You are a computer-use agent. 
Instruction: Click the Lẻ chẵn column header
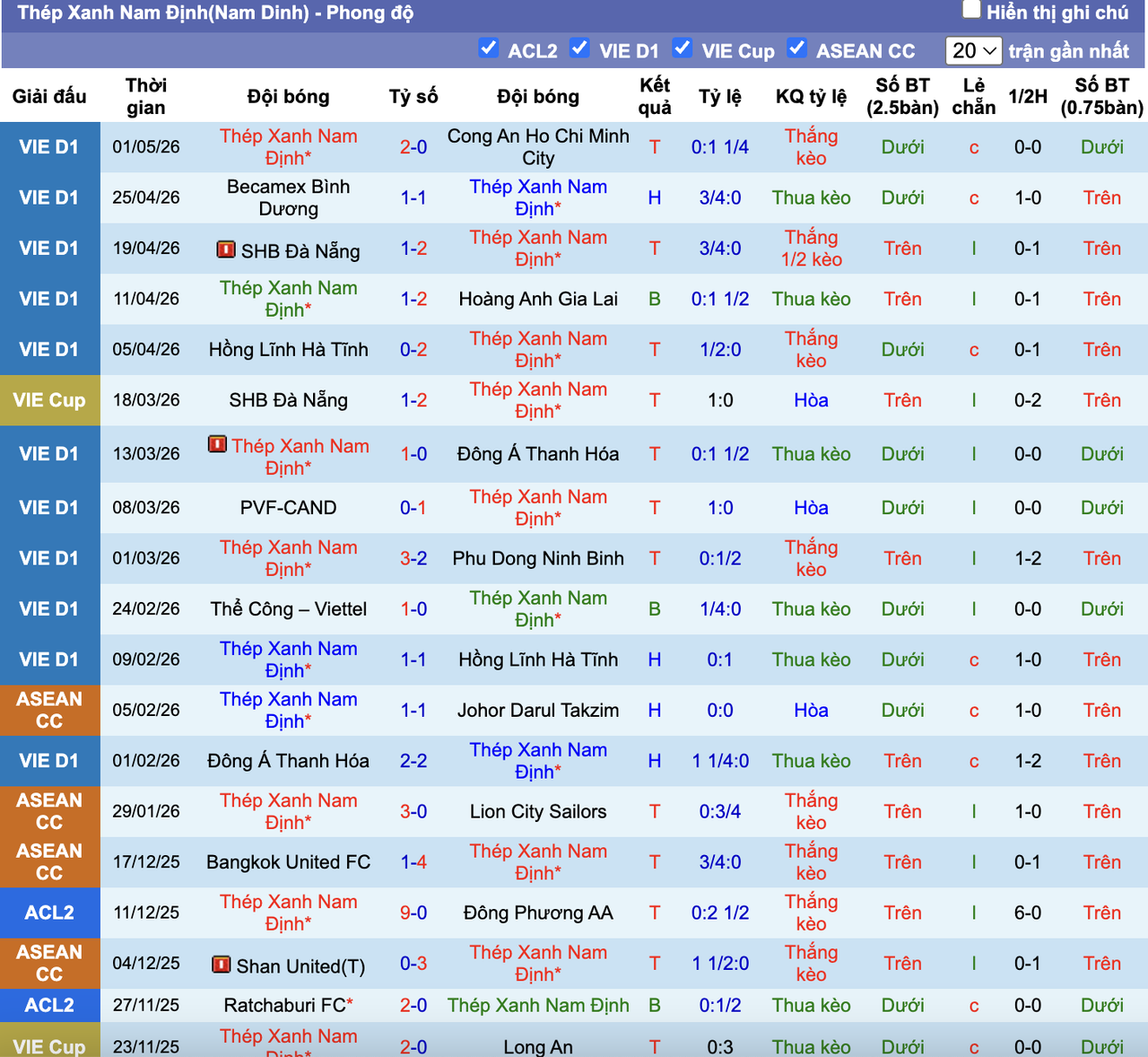[974, 96]
